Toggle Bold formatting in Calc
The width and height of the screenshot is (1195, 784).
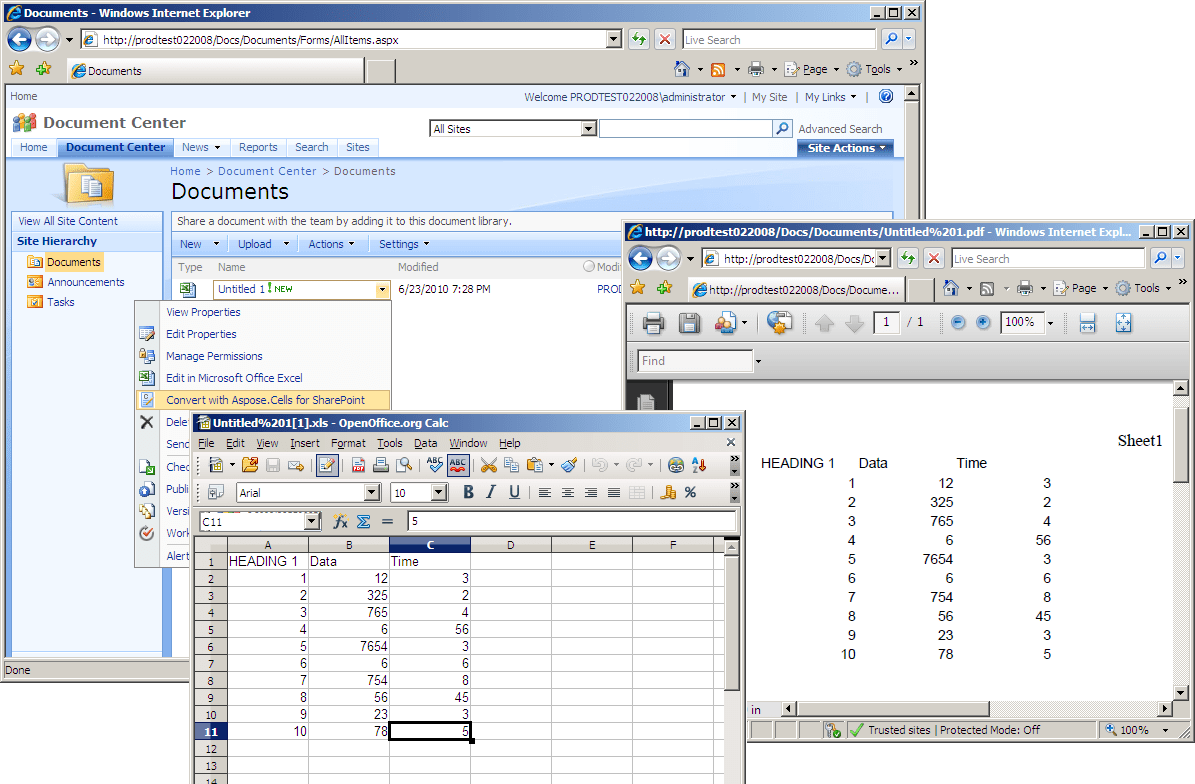coord(468,492)
